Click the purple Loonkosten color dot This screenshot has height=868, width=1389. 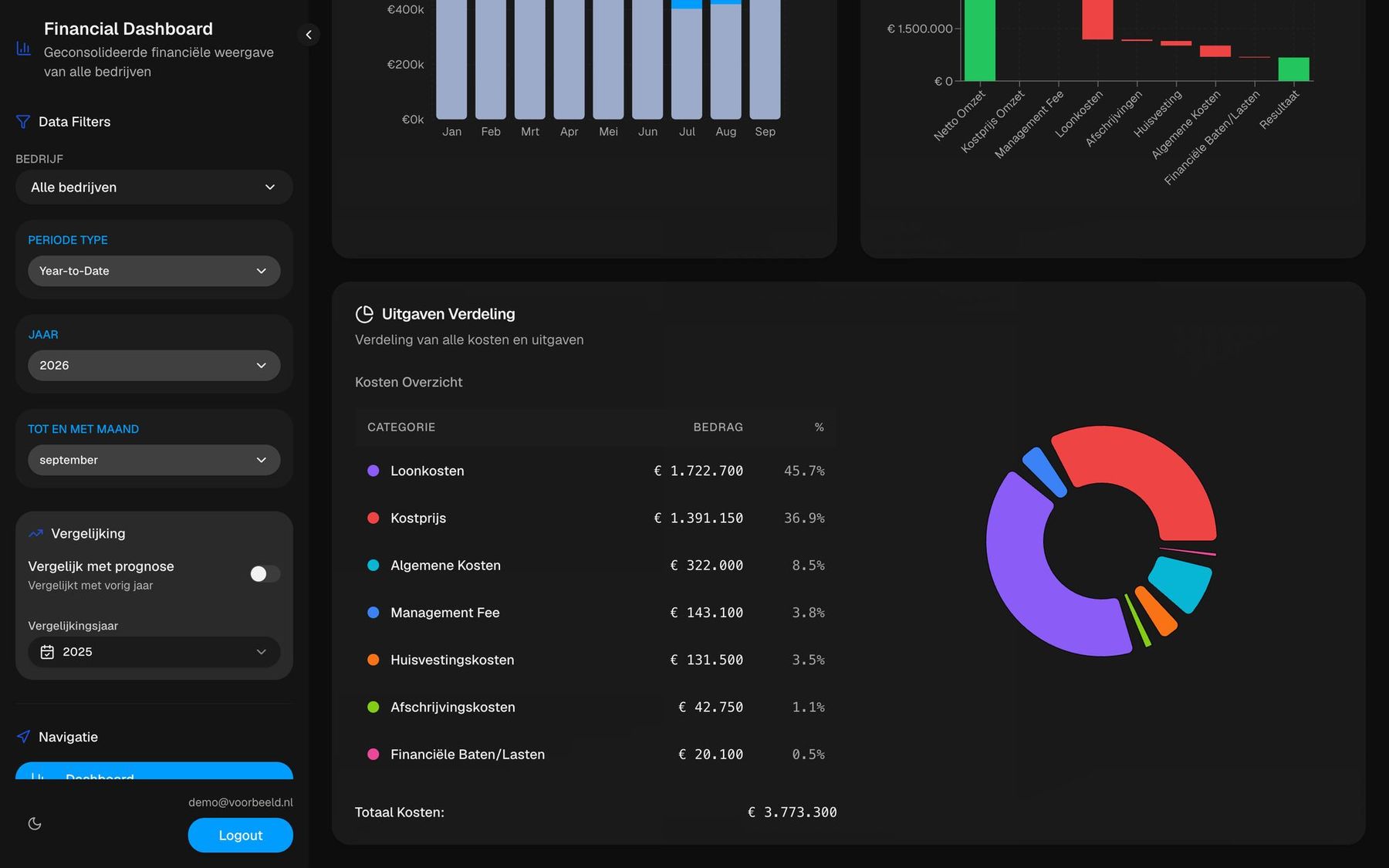click(373, 471)
